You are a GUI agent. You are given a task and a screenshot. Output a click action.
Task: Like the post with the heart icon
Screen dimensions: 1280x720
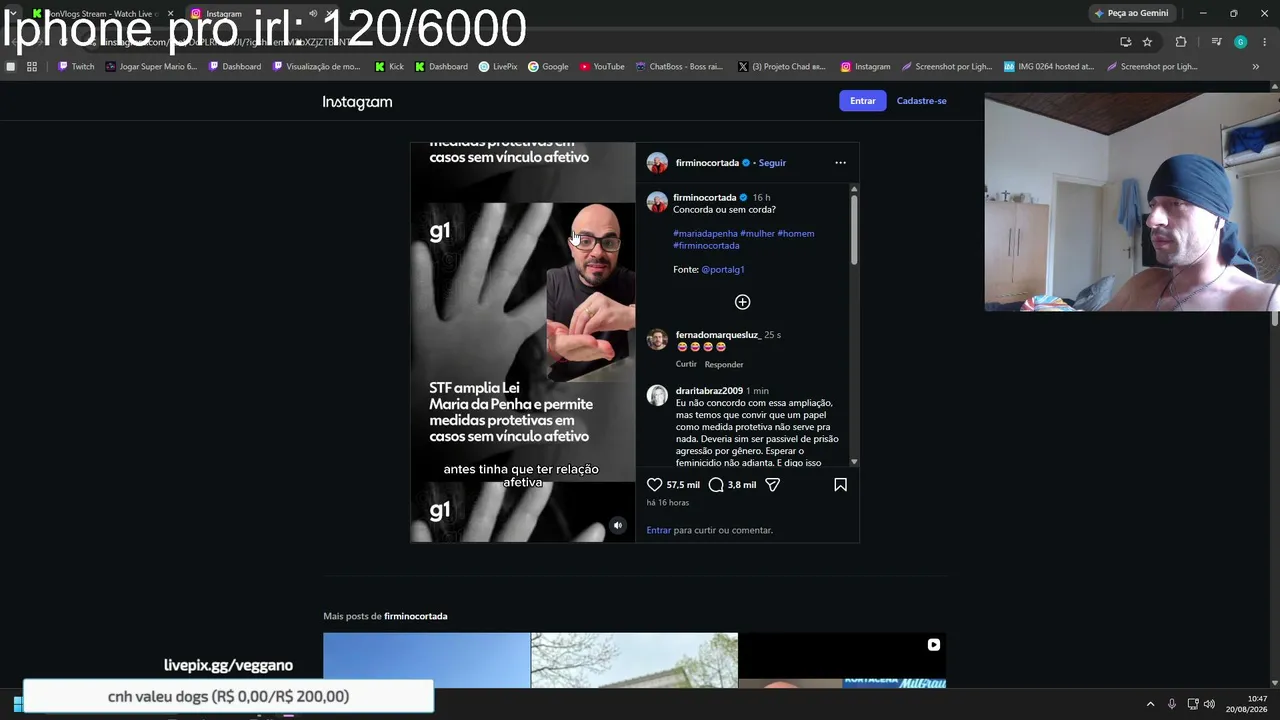click(655, 485)
